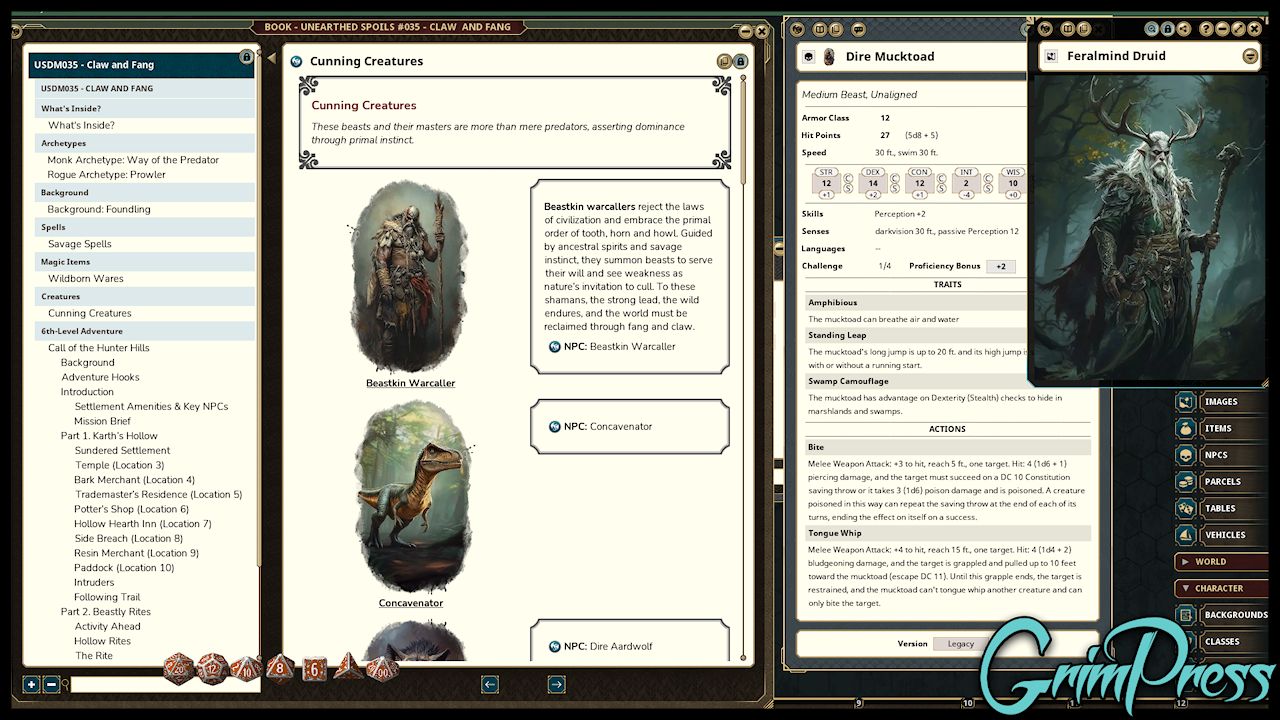Select What's Inside? index entry

(81, 125)
